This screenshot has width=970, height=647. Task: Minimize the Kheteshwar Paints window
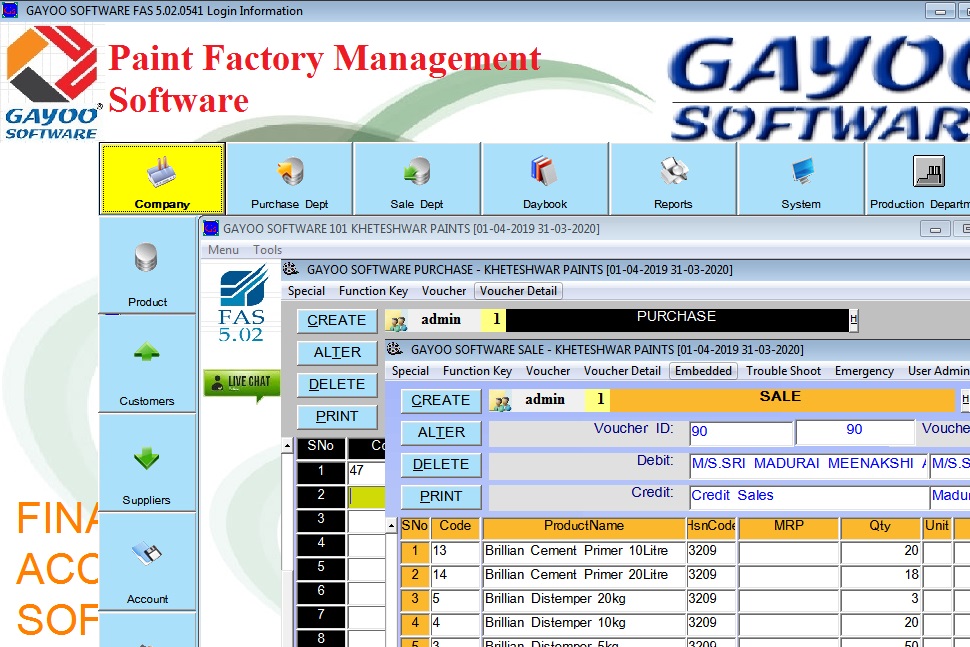point(935,229)
